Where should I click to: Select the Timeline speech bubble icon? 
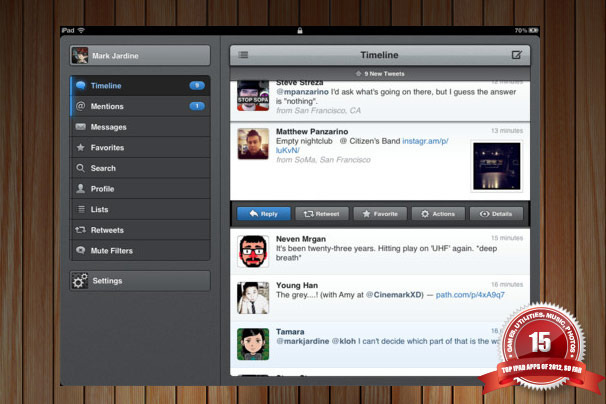click(x=81, y=85)
